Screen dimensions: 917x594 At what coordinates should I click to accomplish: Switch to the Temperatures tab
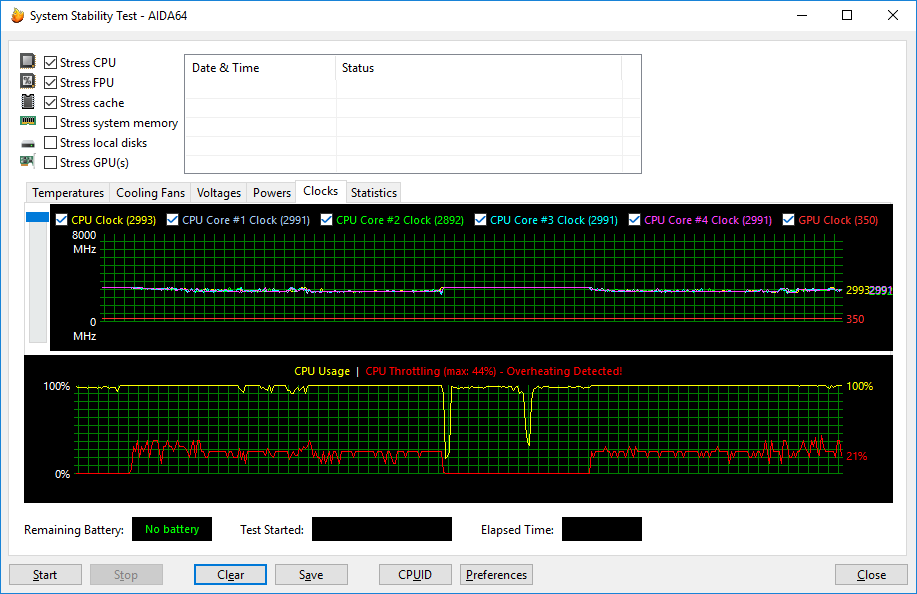(x=68, y=193)
